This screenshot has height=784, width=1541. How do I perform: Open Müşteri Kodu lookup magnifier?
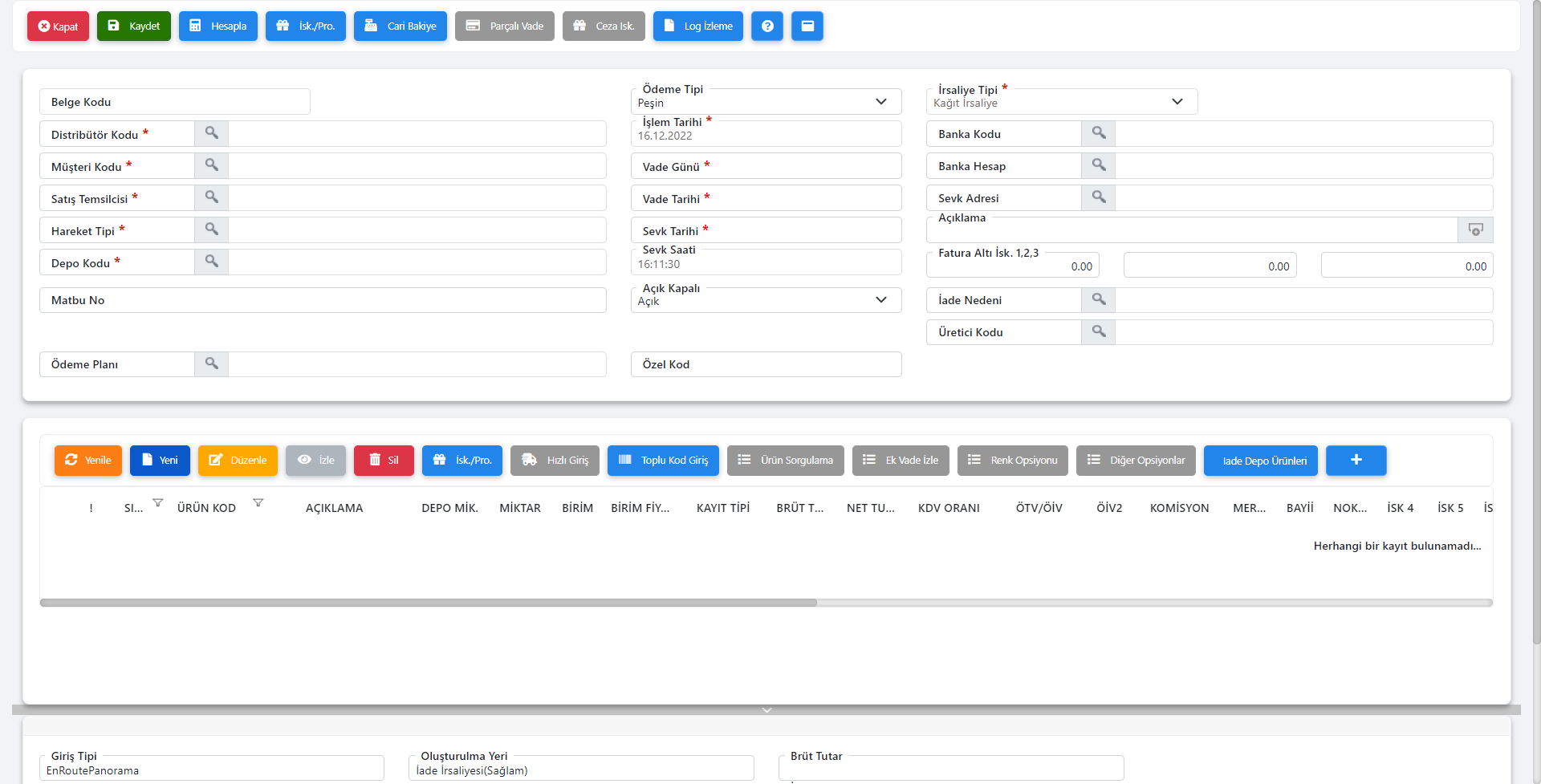pos(211,165)
